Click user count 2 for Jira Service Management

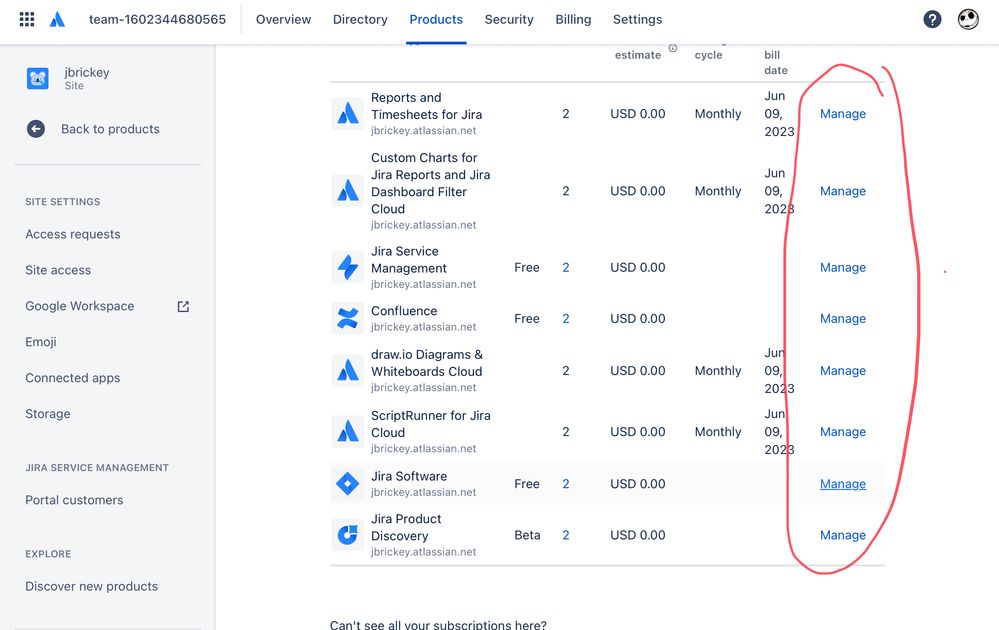[566, 268]
